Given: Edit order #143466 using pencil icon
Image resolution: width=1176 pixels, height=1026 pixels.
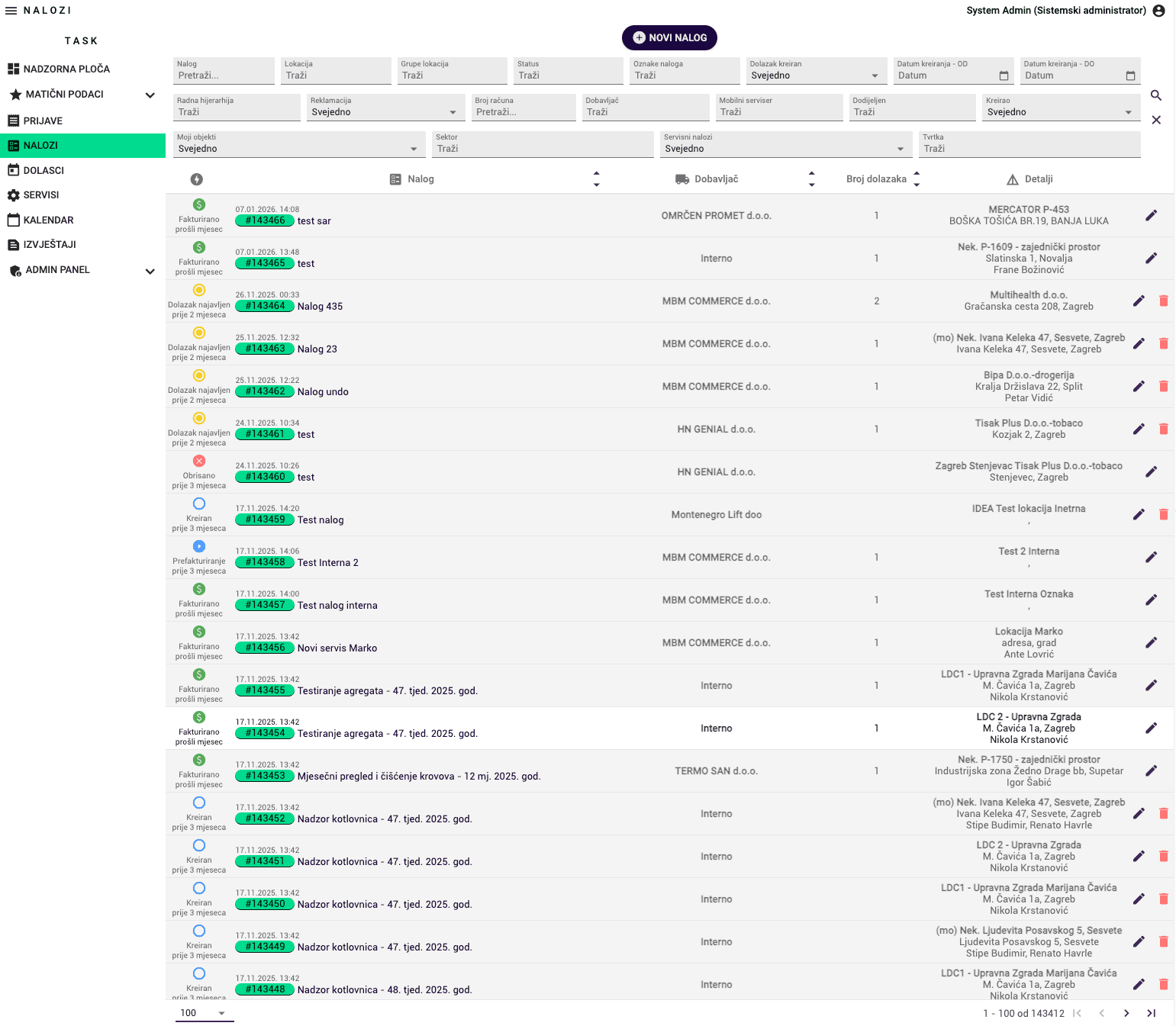Looking at the screenshot, I should (1151, 215).
